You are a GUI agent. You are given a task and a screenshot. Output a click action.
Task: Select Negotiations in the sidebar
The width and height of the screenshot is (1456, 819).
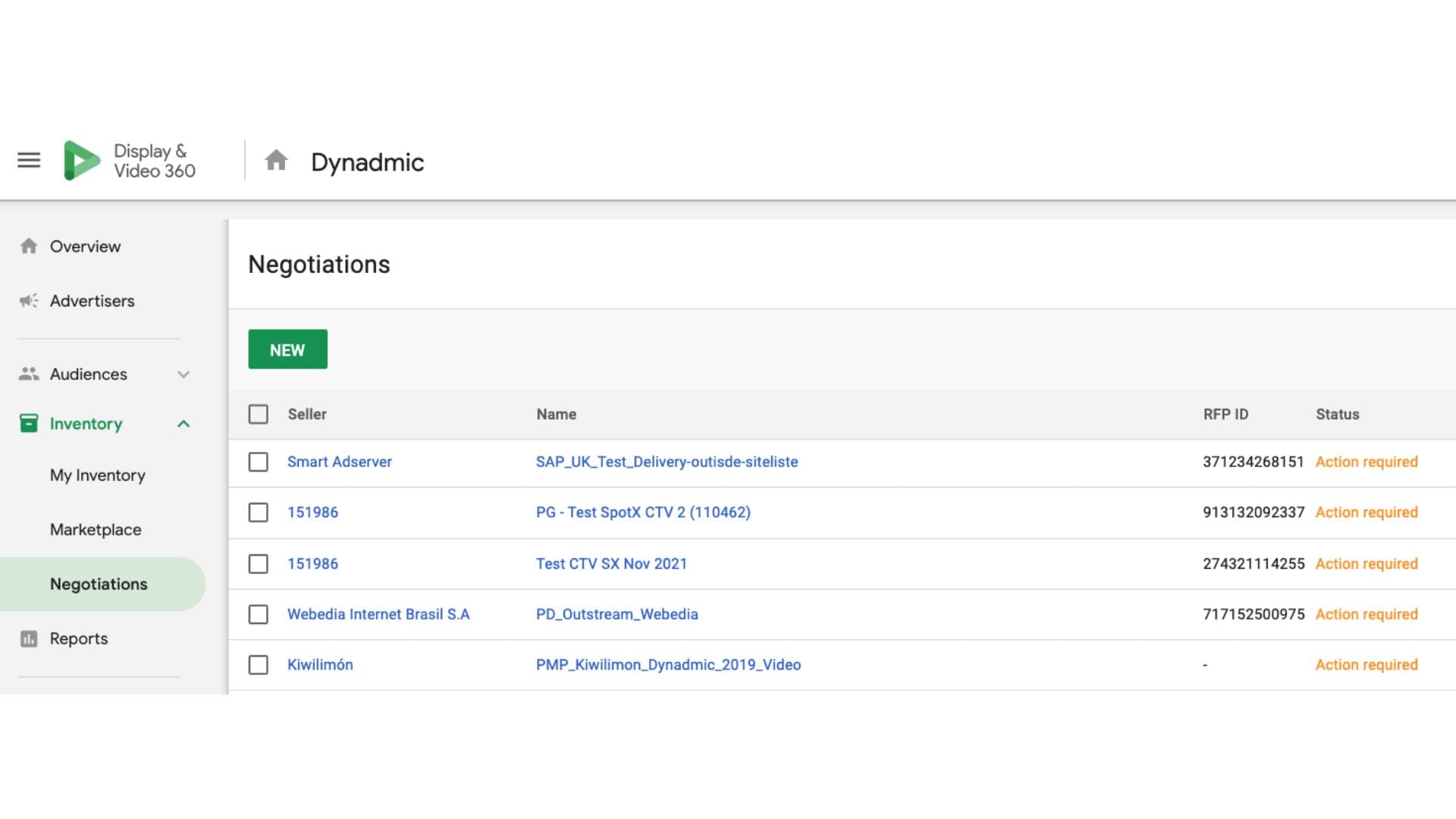pyautogui.click(x=102, y=584)
